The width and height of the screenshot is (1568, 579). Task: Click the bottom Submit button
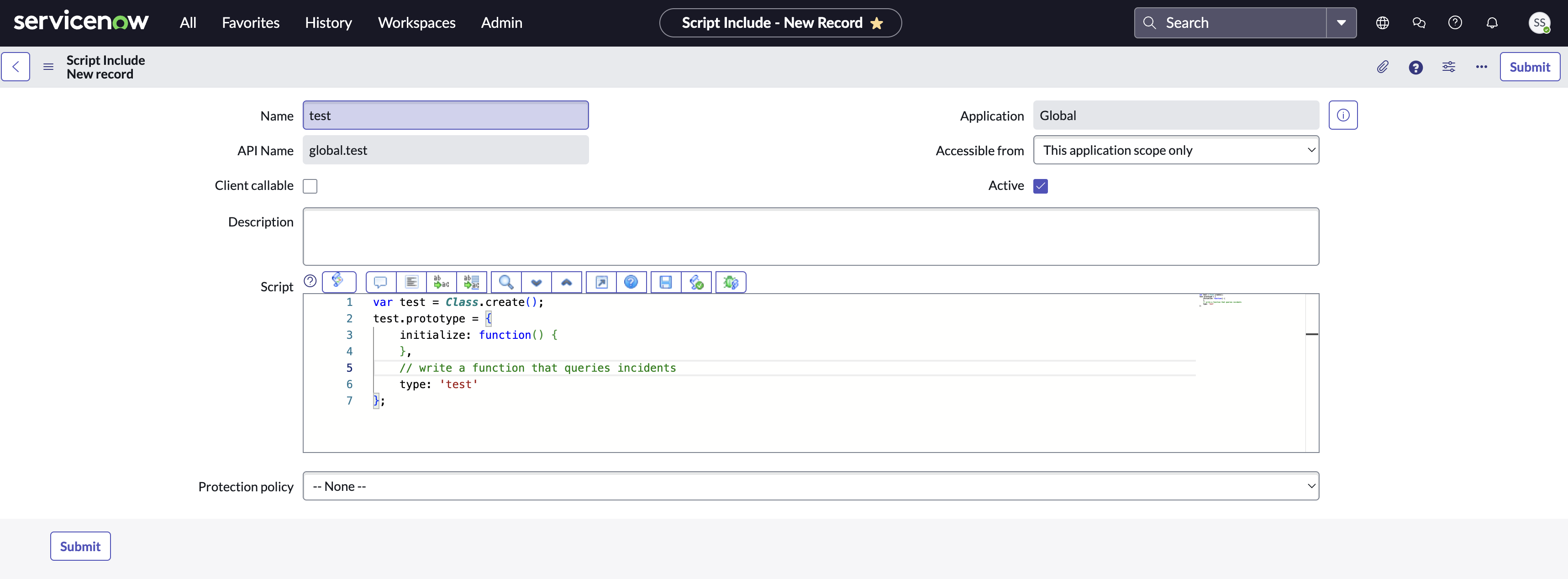click(80, 546)
